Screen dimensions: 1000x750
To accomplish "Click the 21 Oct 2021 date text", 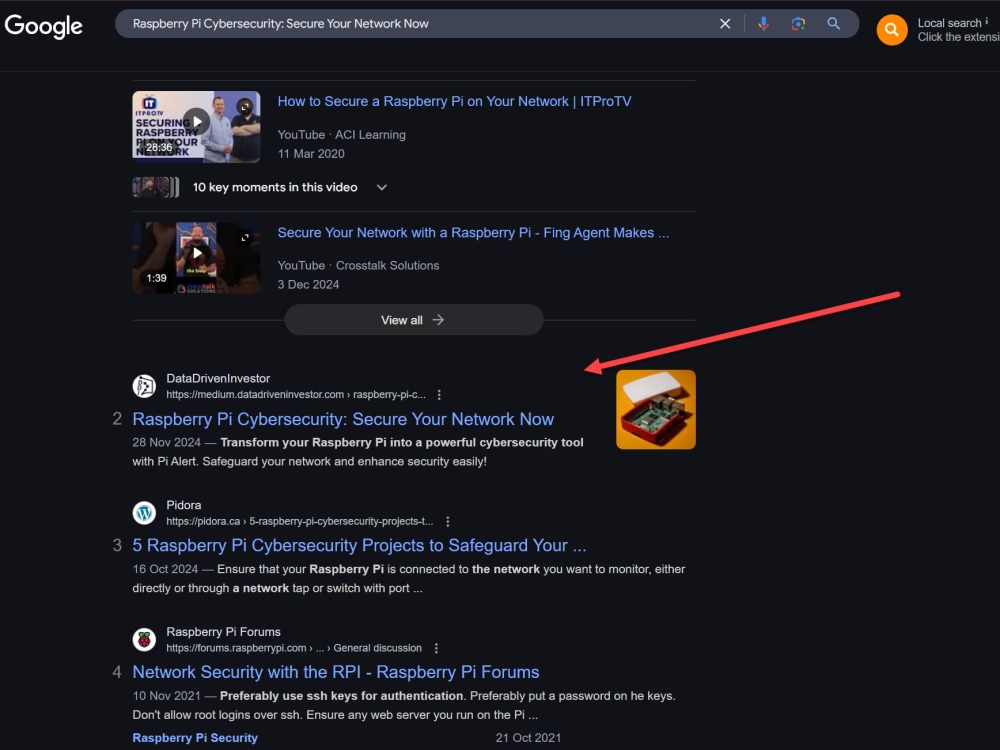I will (528, 738).
